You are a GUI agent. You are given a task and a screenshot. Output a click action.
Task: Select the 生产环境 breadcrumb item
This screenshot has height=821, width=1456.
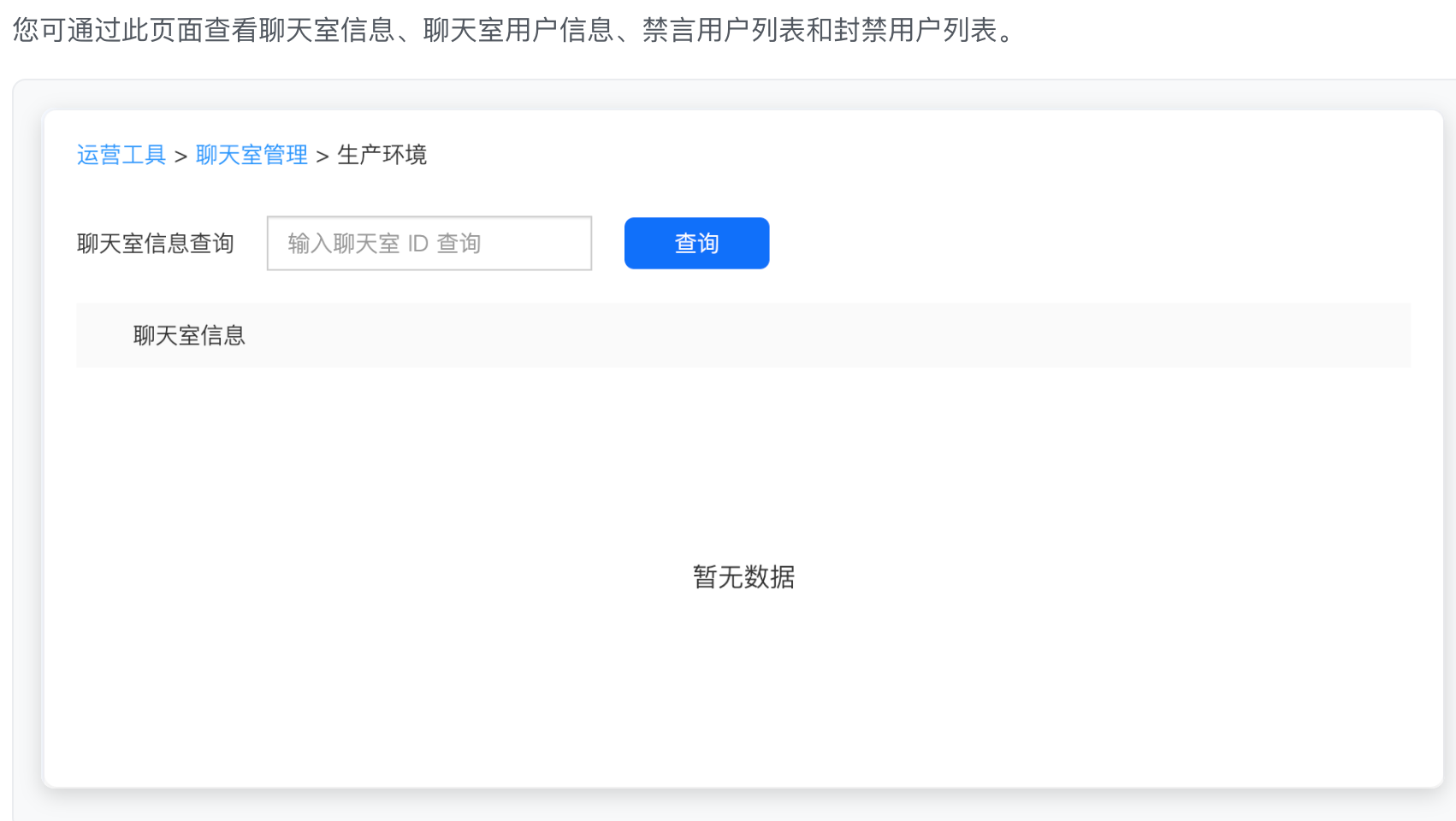(382, 155)
